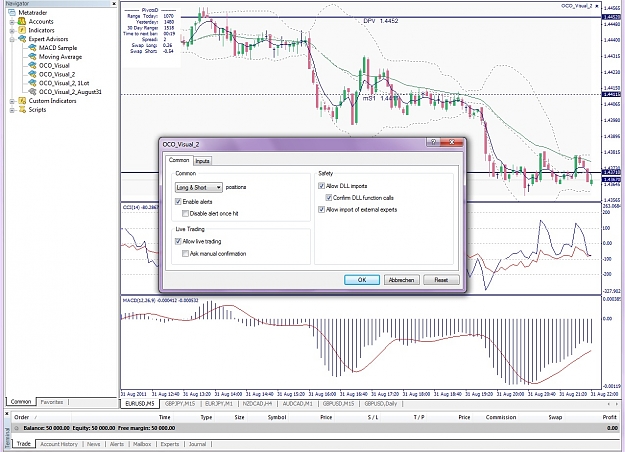
Task: Select the Common tab in OCO_Visual_2 dialog
Action: (179, 160)
